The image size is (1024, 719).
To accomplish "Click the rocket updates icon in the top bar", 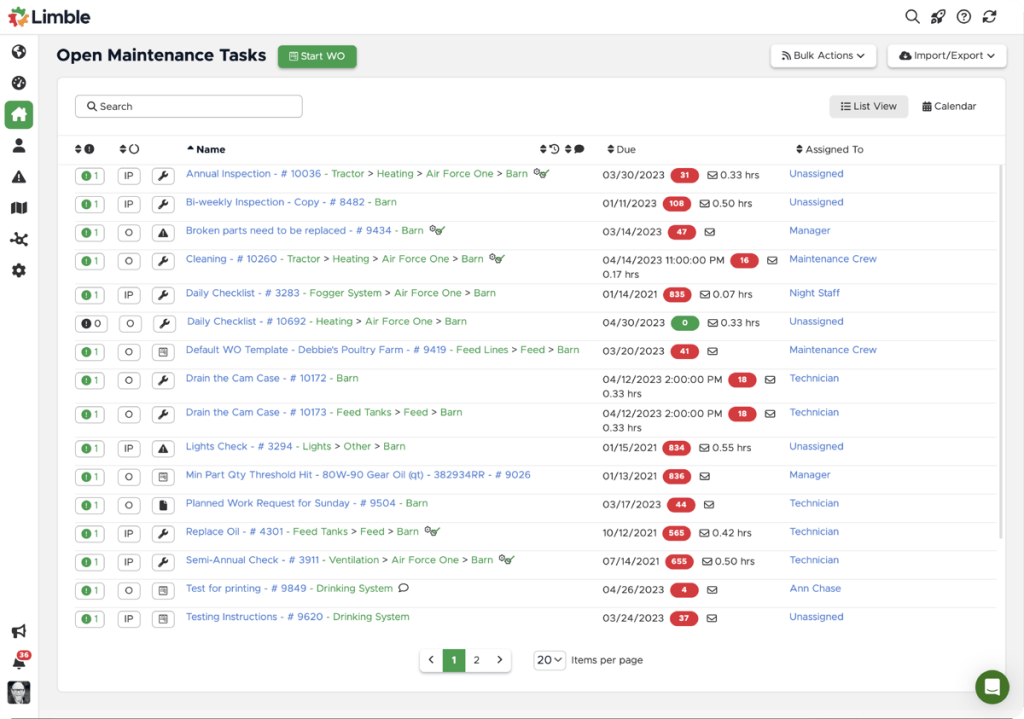I will 938,16.
